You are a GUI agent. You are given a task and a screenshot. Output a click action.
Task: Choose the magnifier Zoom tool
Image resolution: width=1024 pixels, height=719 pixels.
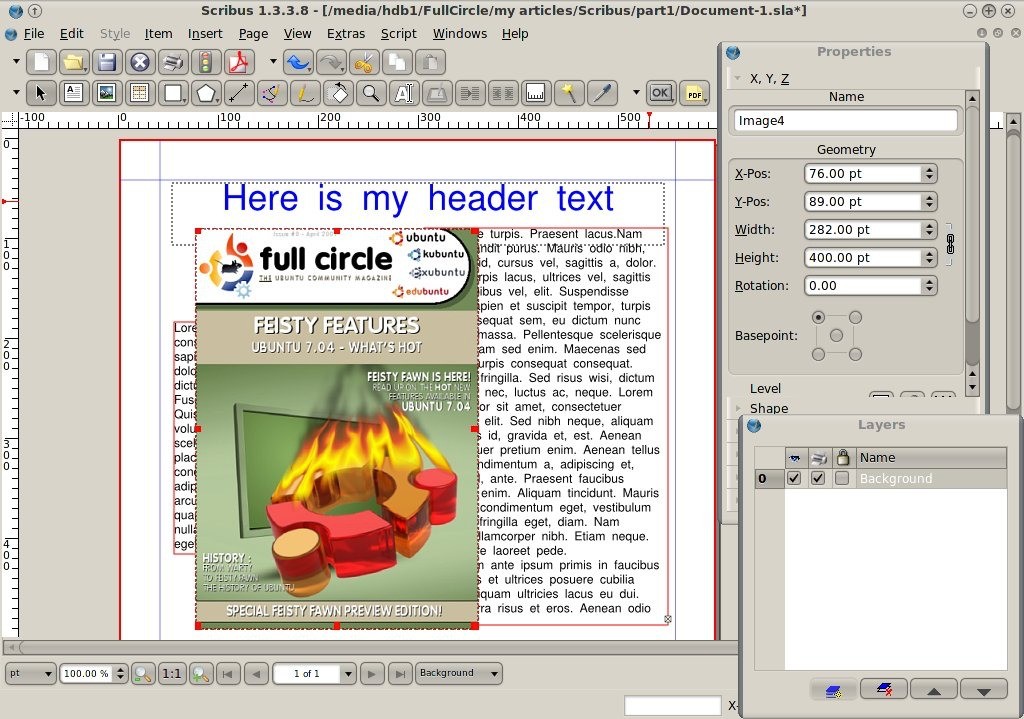click(x=371, y=93)
